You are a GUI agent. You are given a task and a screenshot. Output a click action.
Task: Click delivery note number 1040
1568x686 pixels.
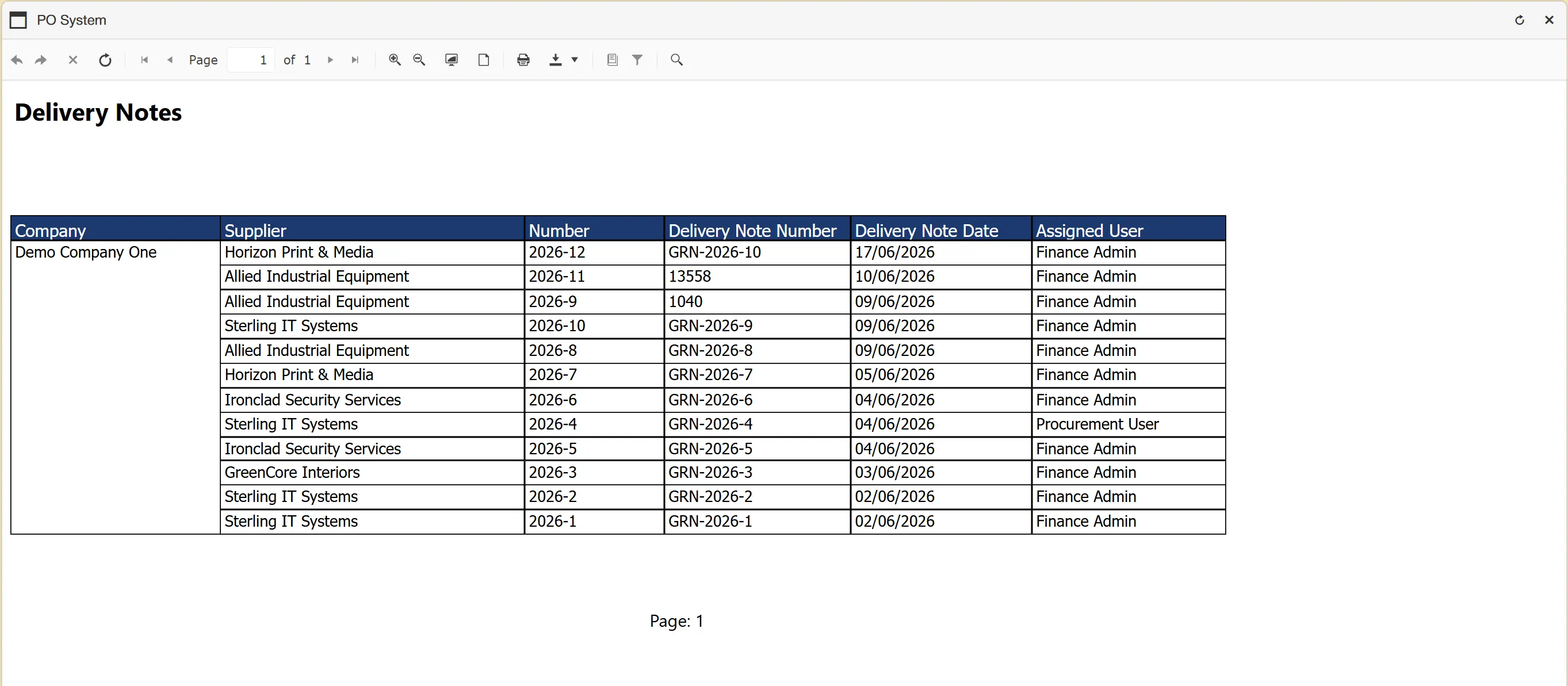[756, 302]
